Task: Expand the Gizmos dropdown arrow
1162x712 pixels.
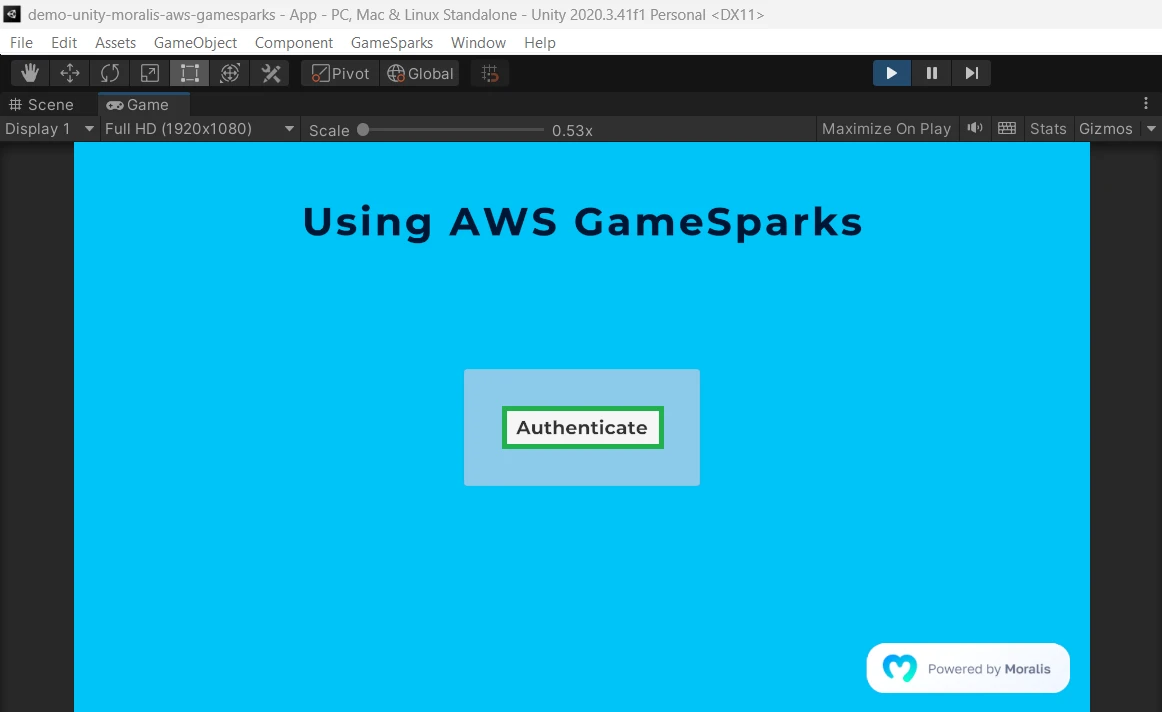Action: coord(1150,129)
